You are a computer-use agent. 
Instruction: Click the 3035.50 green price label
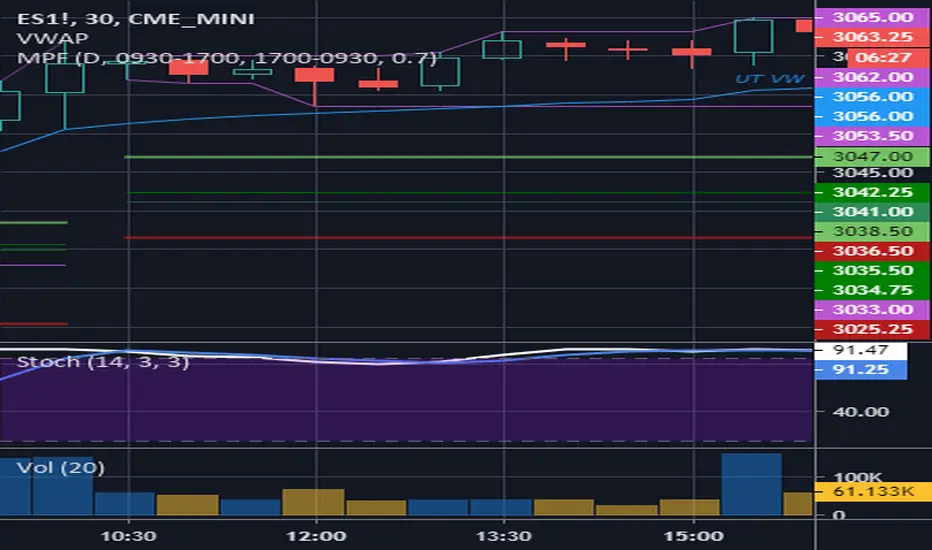coord(872,271)
